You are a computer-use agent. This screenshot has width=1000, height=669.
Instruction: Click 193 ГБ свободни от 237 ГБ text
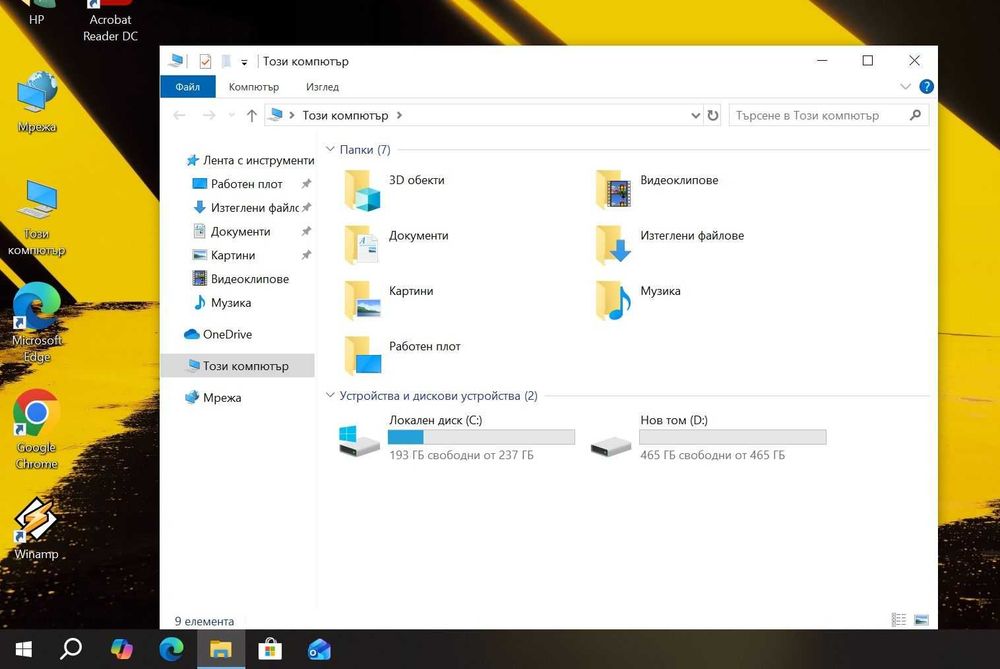point(461,455)
